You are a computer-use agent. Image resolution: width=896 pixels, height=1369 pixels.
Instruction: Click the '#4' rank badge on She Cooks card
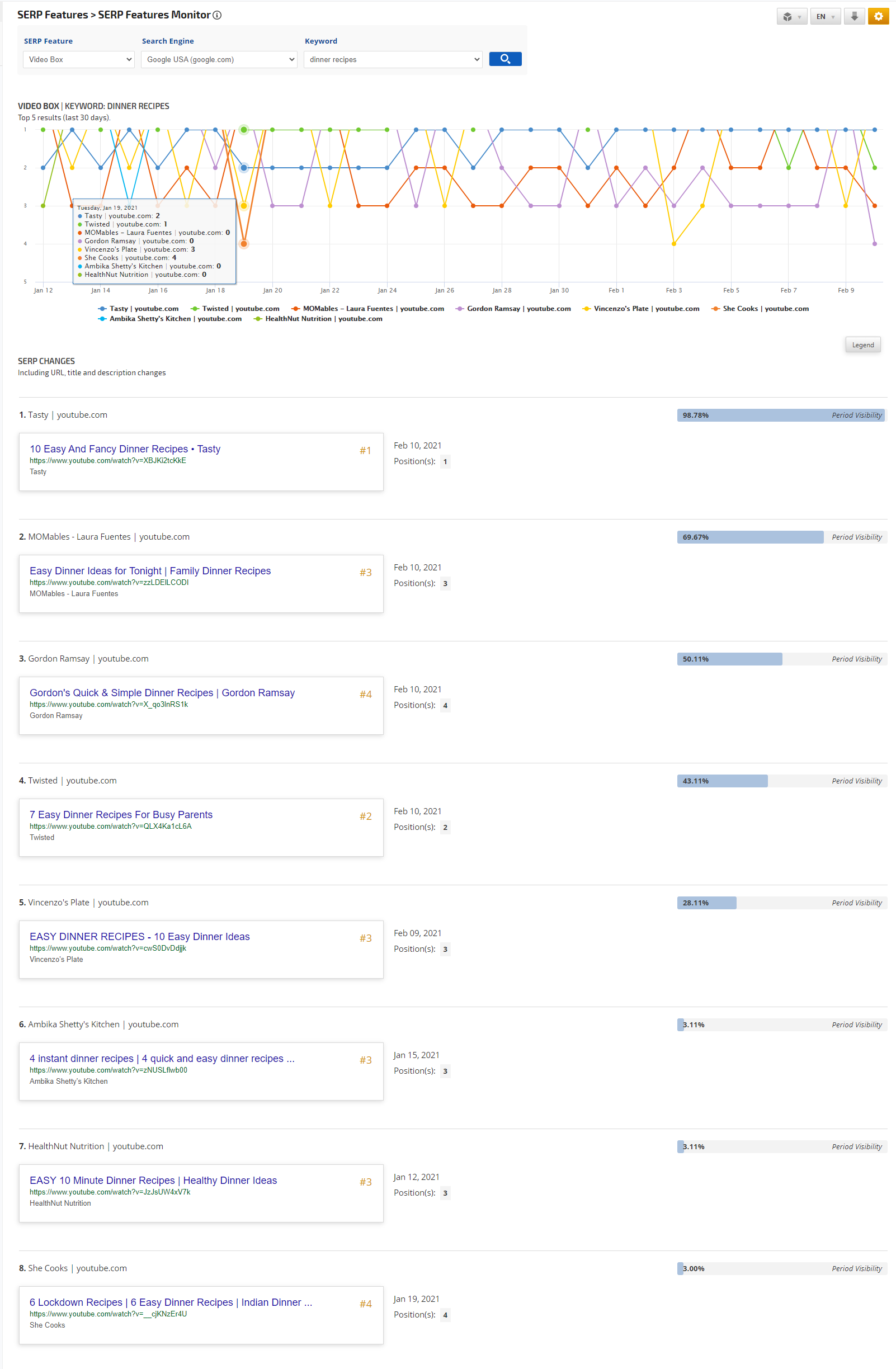[366, 1304]
